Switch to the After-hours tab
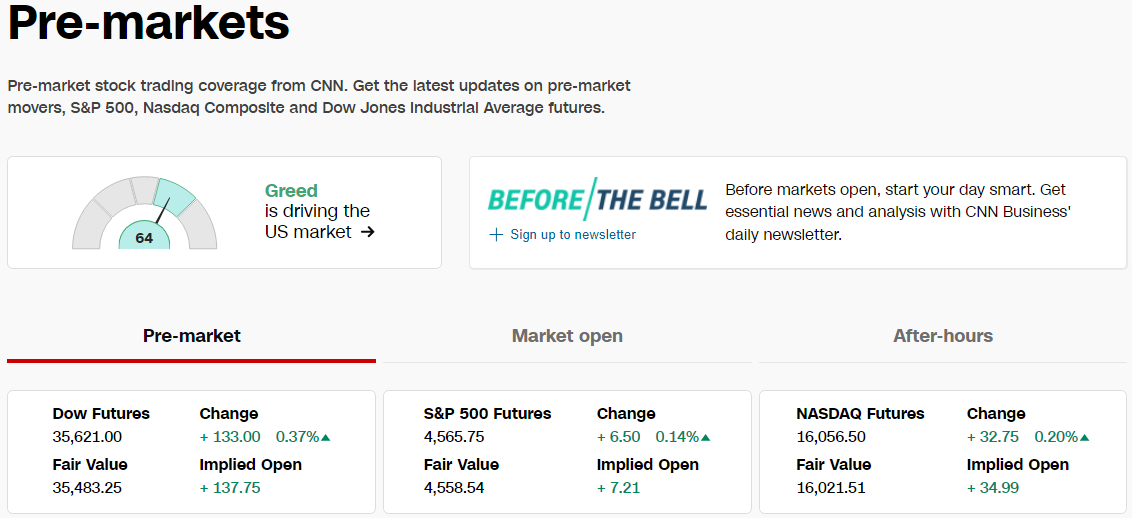 click(943, 336)
